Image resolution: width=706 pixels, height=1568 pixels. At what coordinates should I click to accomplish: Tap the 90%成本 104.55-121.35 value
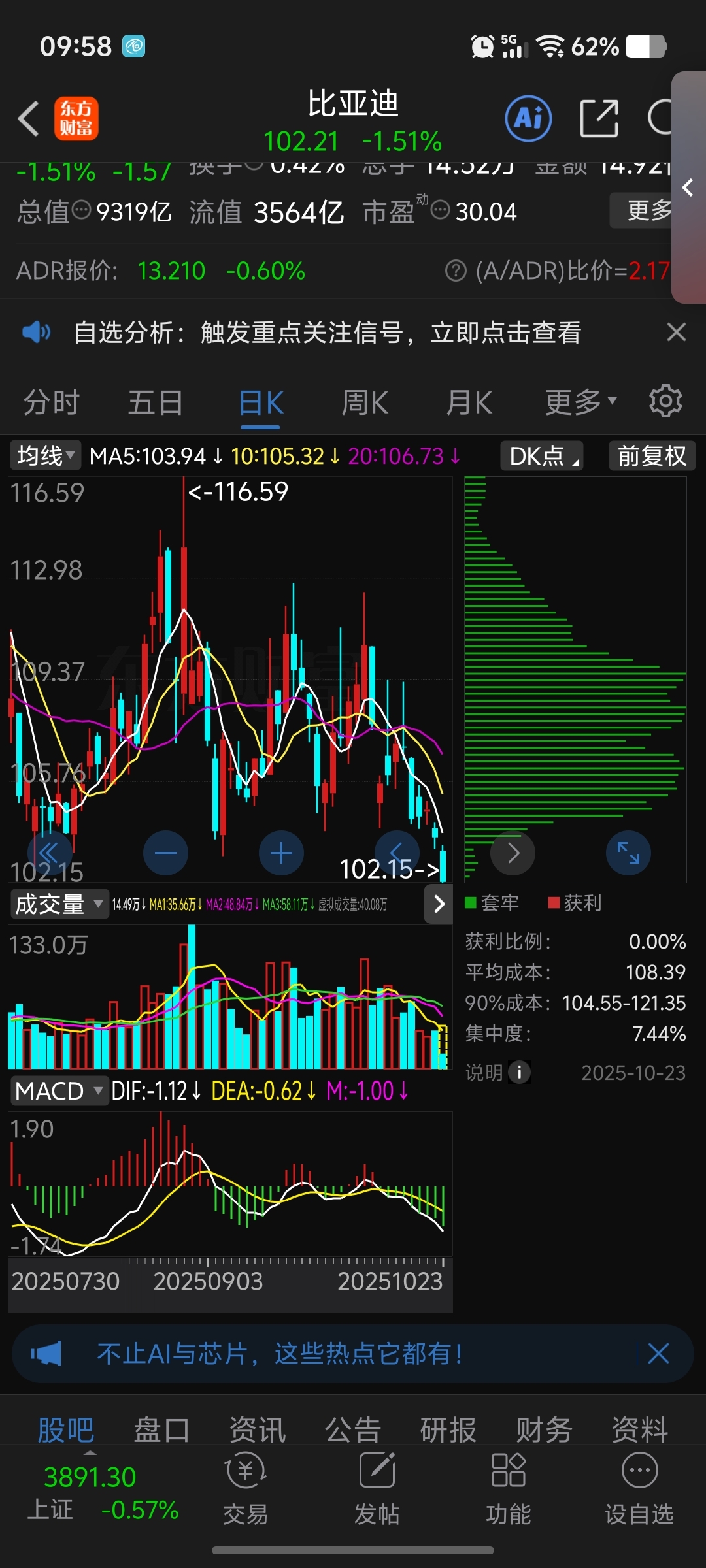click(x=624, y=1003)
